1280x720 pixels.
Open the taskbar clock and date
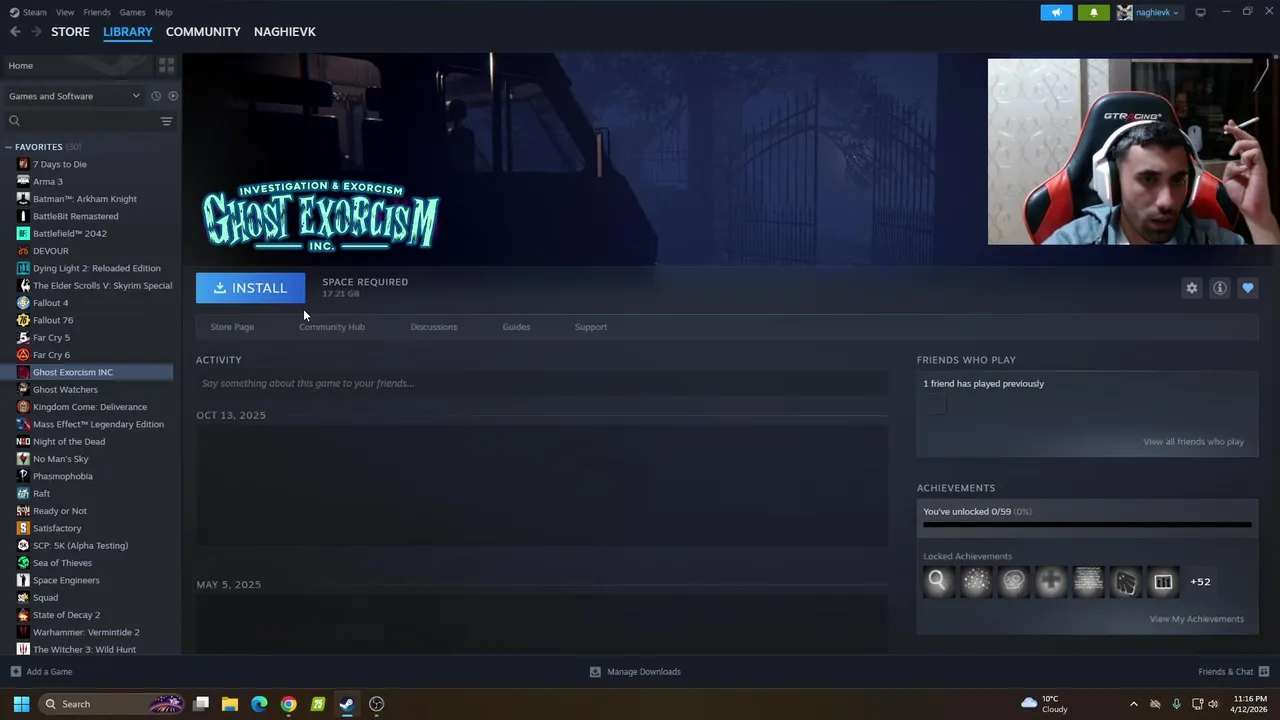pos(1249,704)
